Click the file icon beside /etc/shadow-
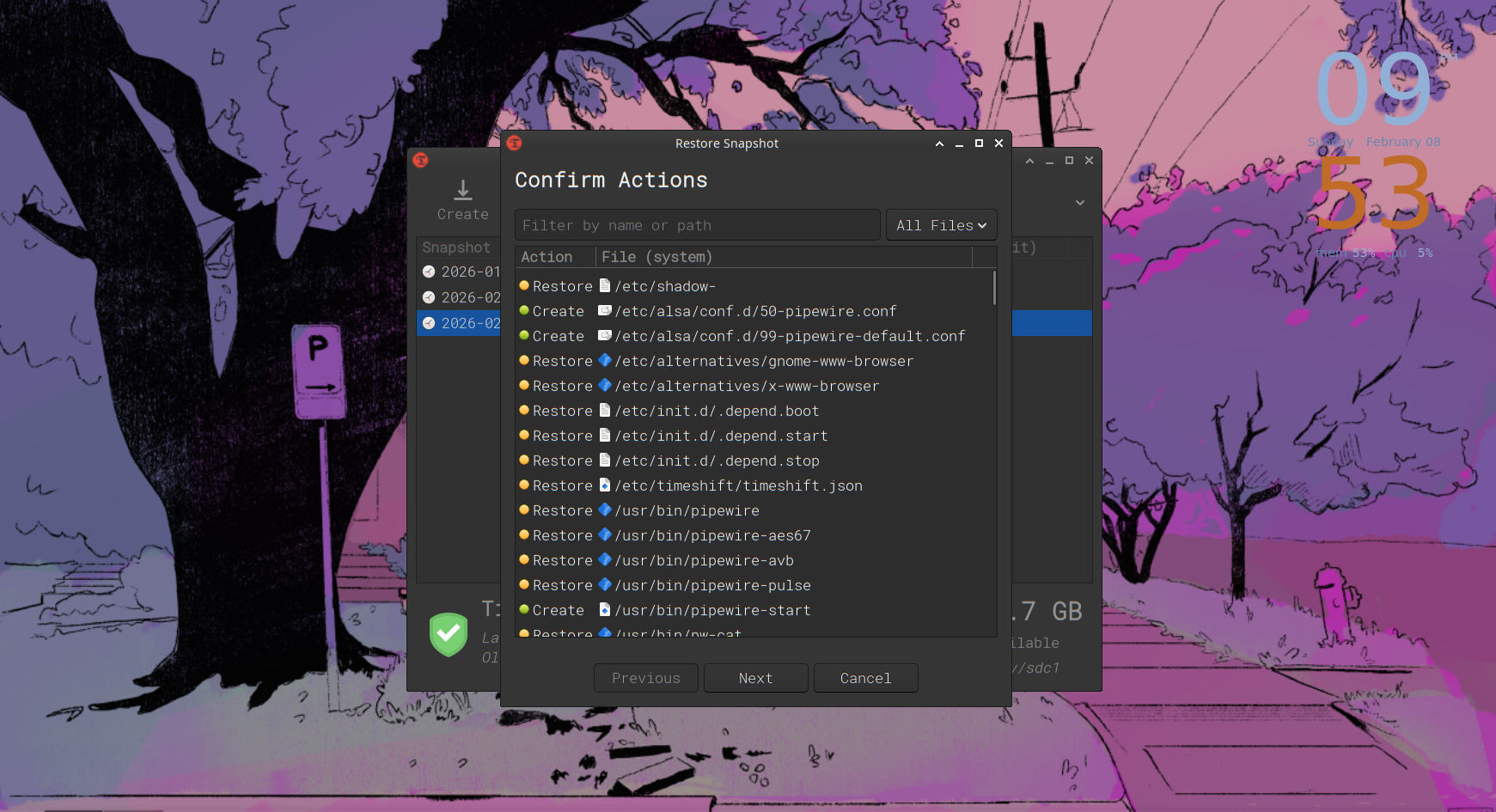The height and width of the screenshot is (812, 1496). 605,285
